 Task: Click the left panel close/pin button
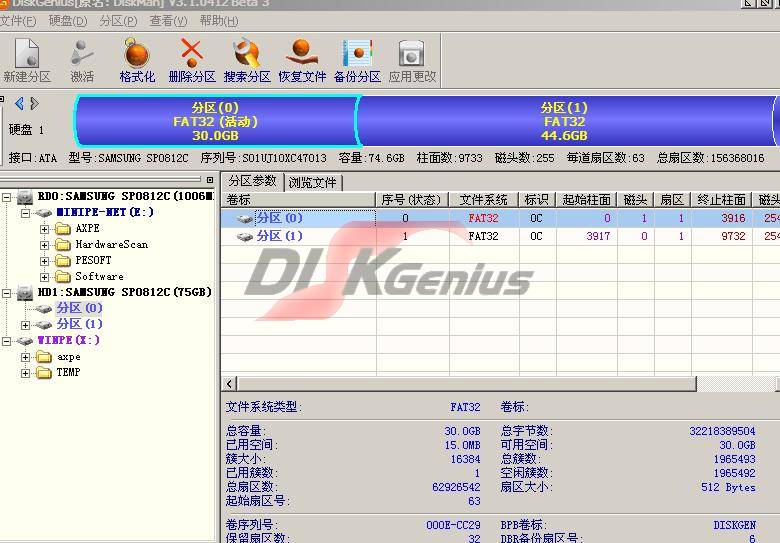point(210,180)
